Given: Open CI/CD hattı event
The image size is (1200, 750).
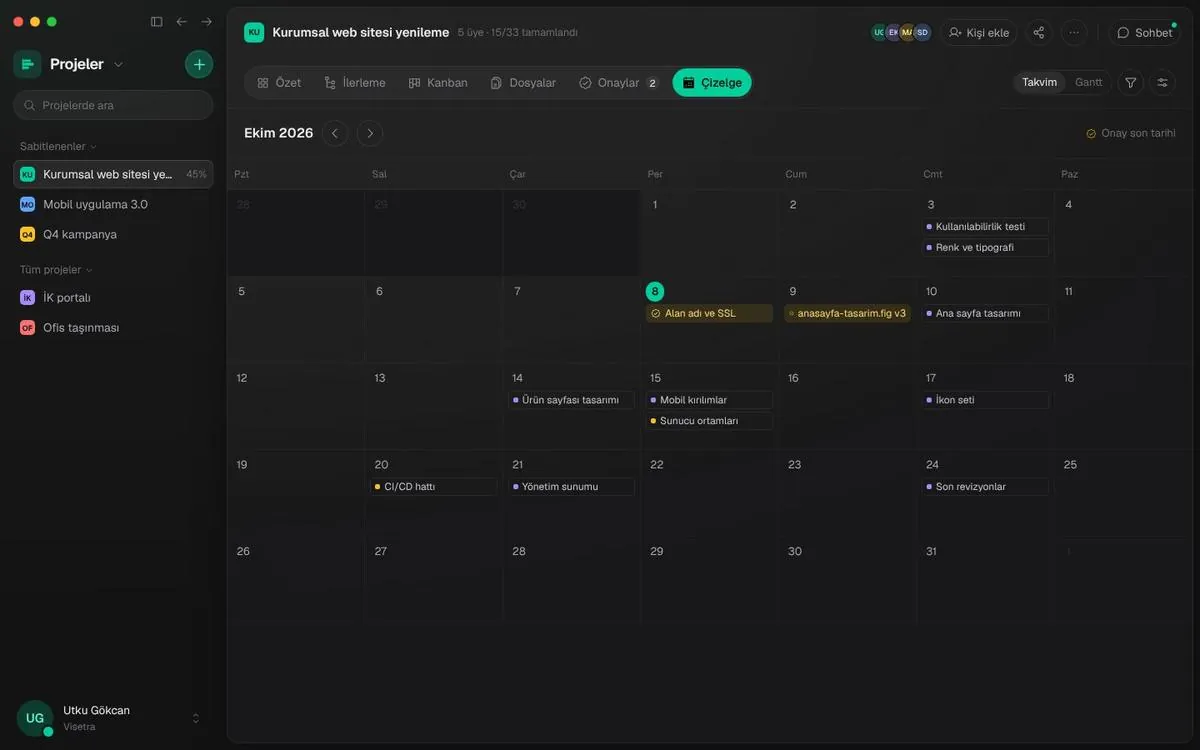Looking at the screenshot, I should tap(433, 487).
